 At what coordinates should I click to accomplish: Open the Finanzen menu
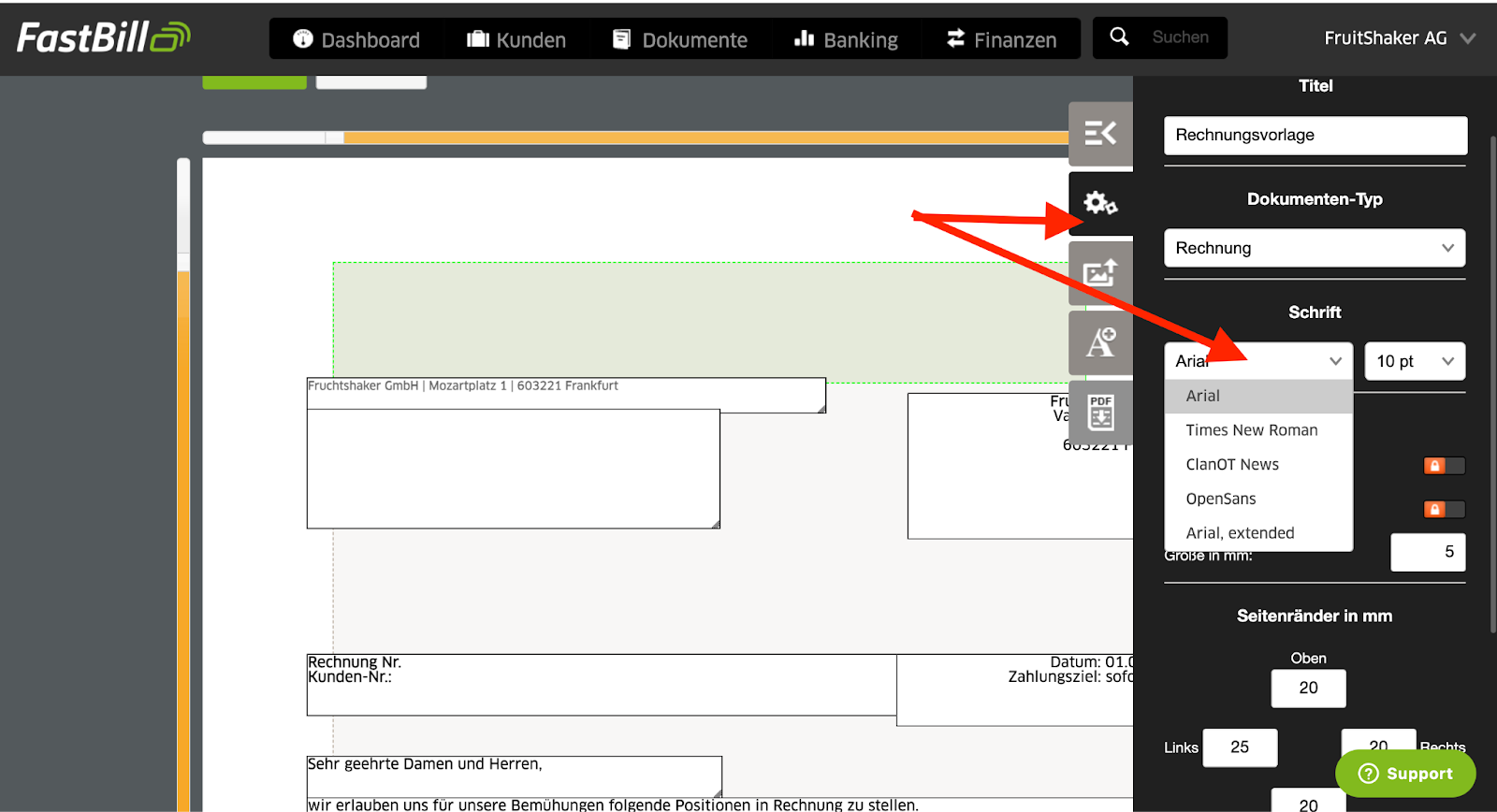(x=1001, y=39)
